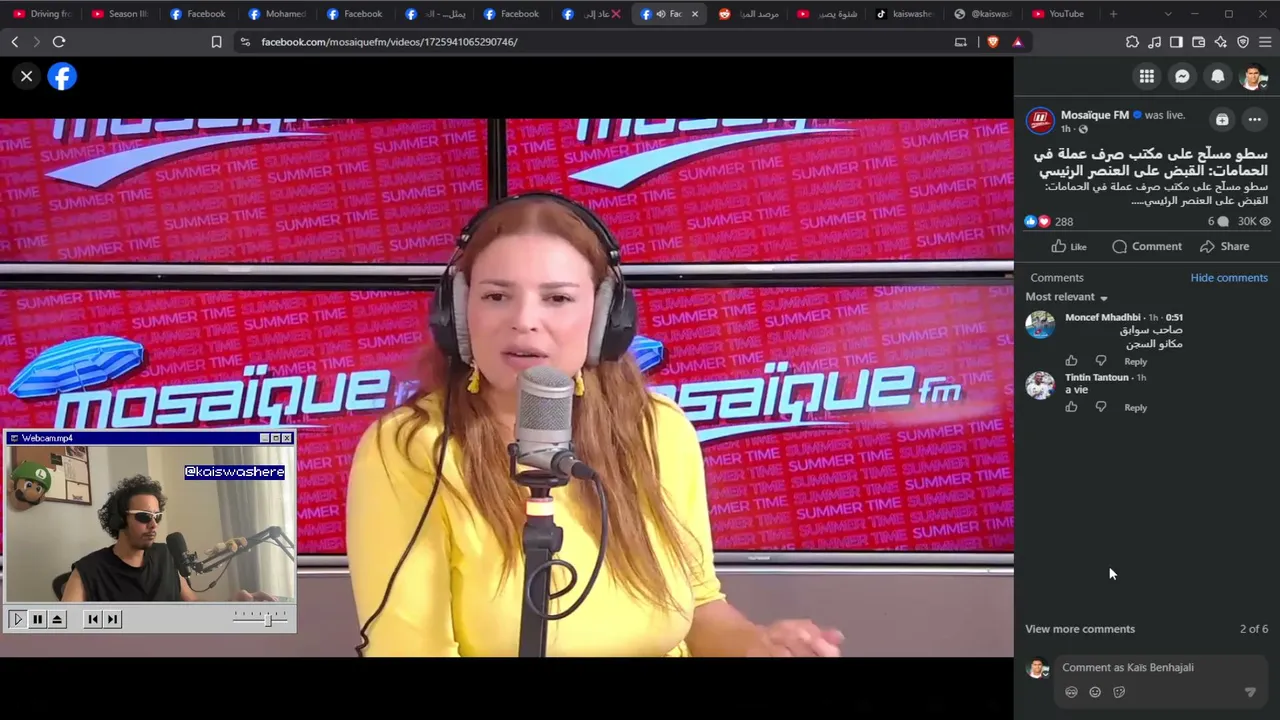The height and width of the screenshot is (720, 1280).
Task: Reply to Moncef Mhadhbi's comment
Action: (x=1135, y=362)
